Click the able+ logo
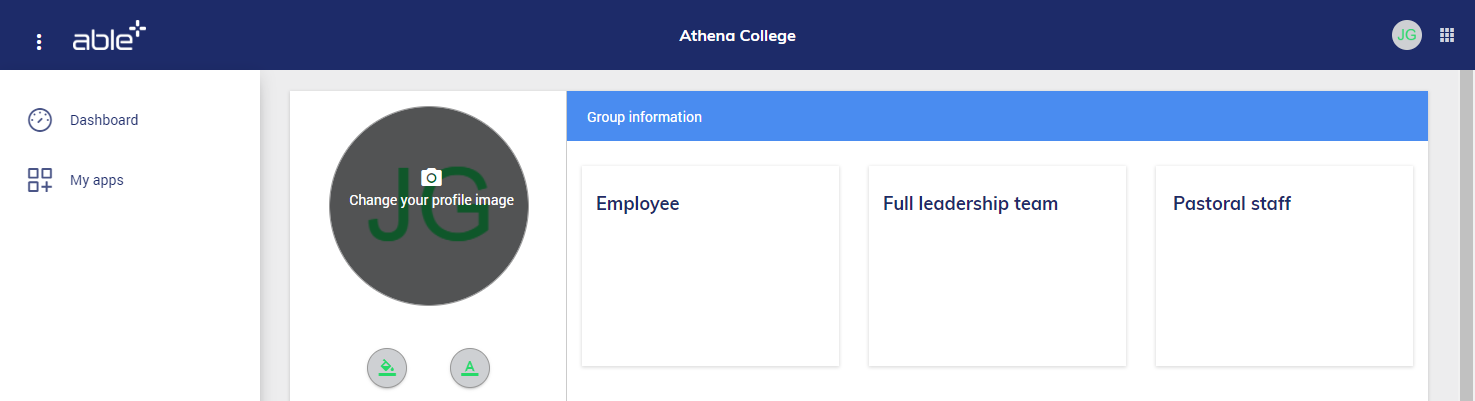The image size is (1475, 401). click(109, 37)
